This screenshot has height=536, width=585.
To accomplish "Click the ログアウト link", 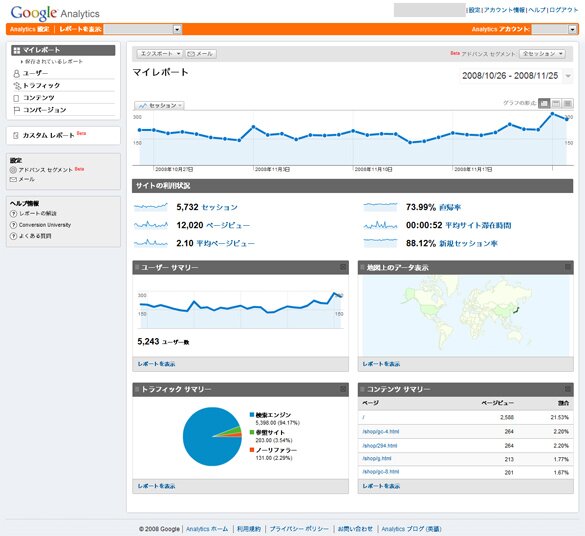I will click(x=564, y=10).
